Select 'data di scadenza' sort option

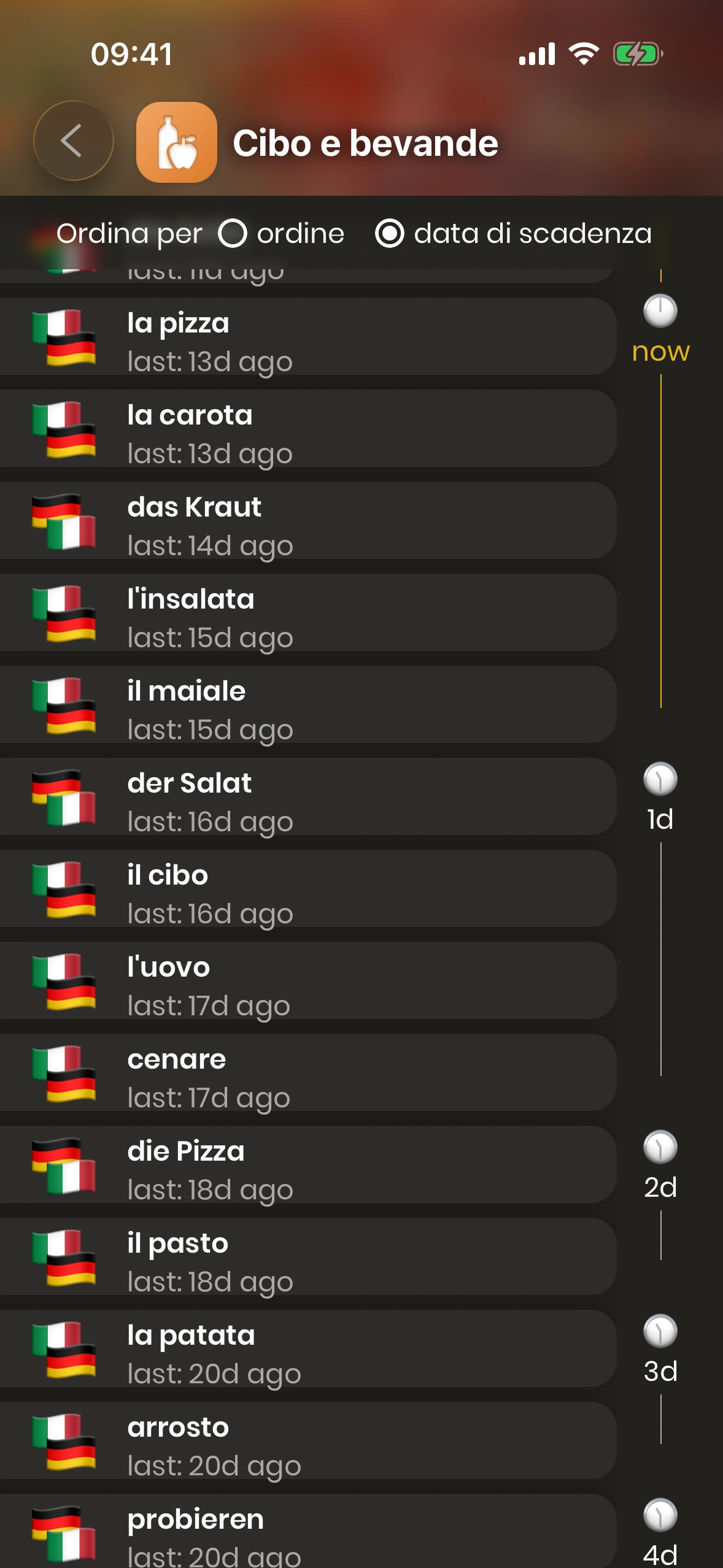pyautogui.click(x=390, y=234)
